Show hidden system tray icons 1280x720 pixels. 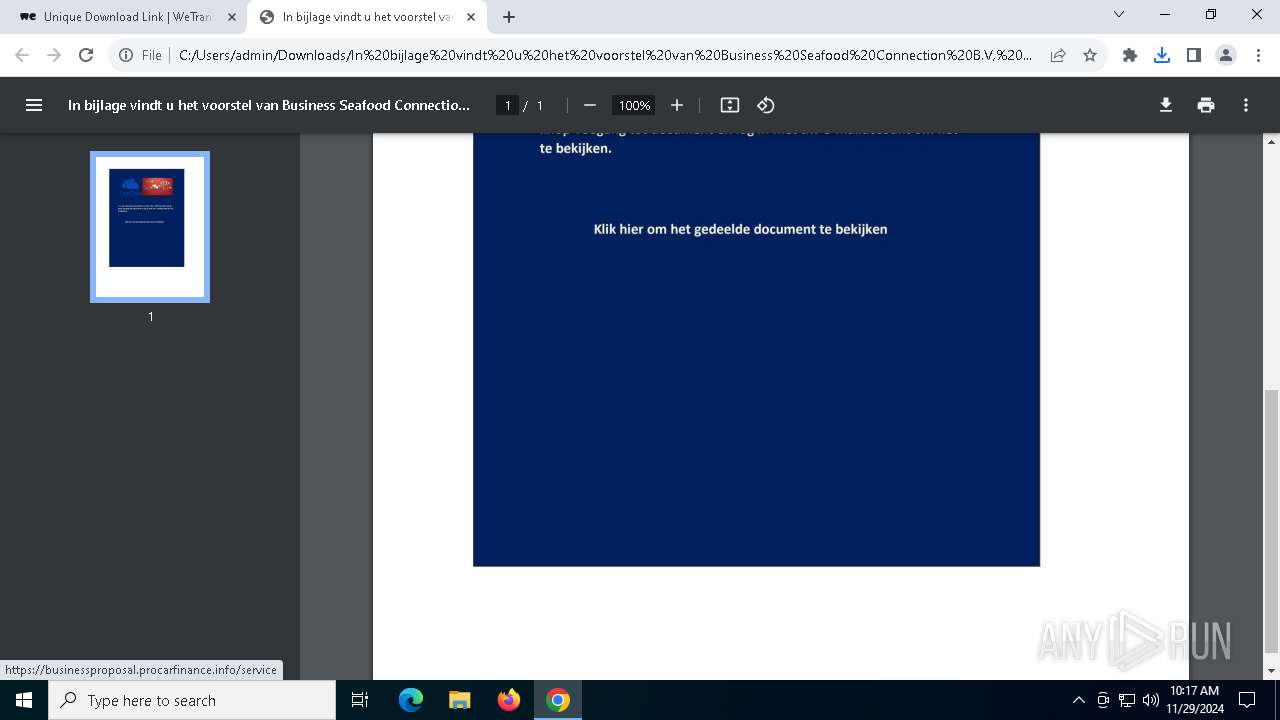pos(1078,700)
